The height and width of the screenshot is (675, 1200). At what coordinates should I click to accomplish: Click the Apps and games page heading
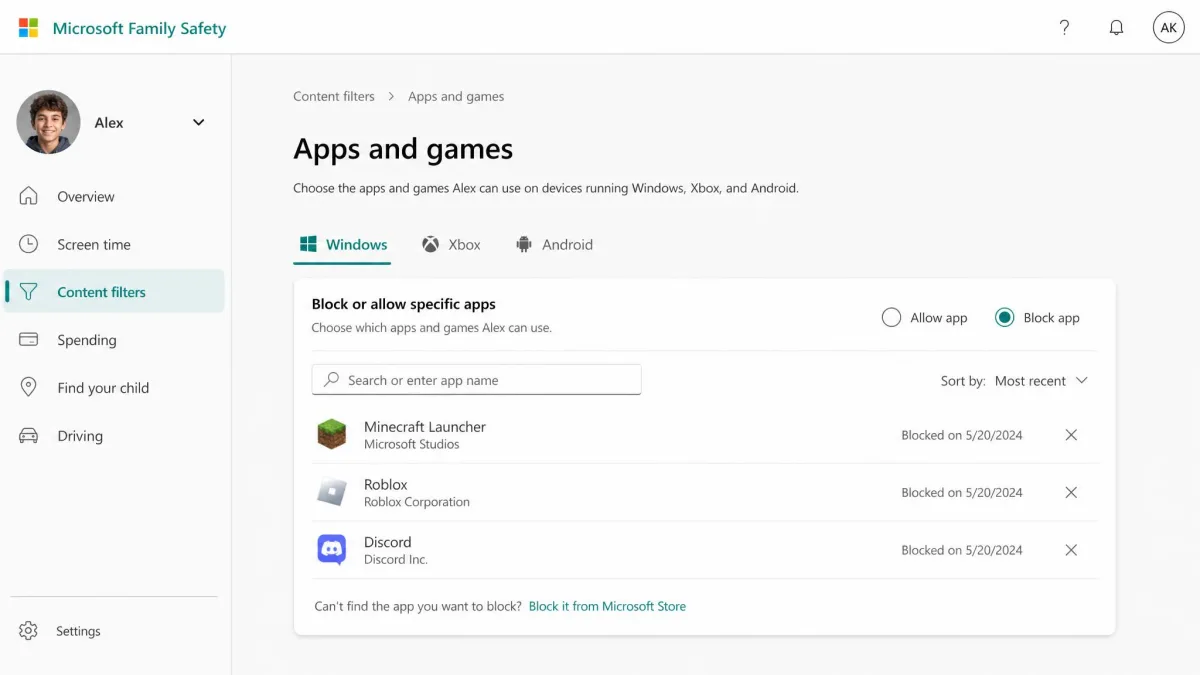coord(403,149)
